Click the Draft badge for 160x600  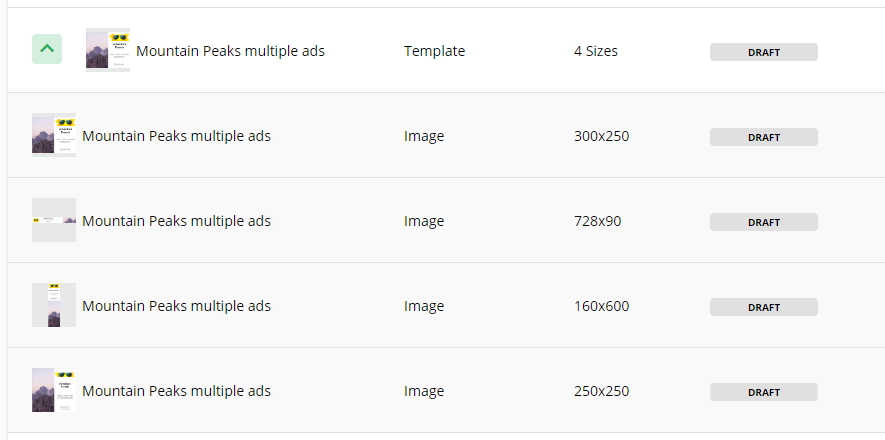coord(763,307)
